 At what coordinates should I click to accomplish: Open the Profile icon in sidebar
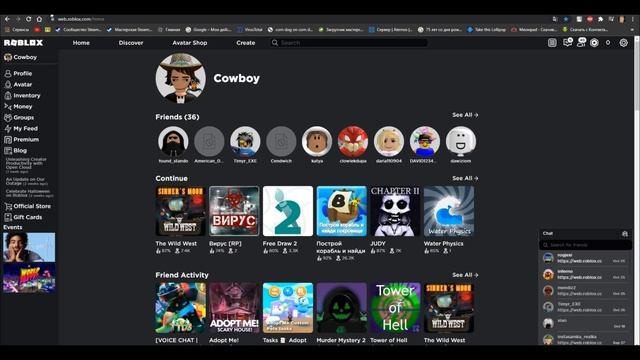coord(8,73)
